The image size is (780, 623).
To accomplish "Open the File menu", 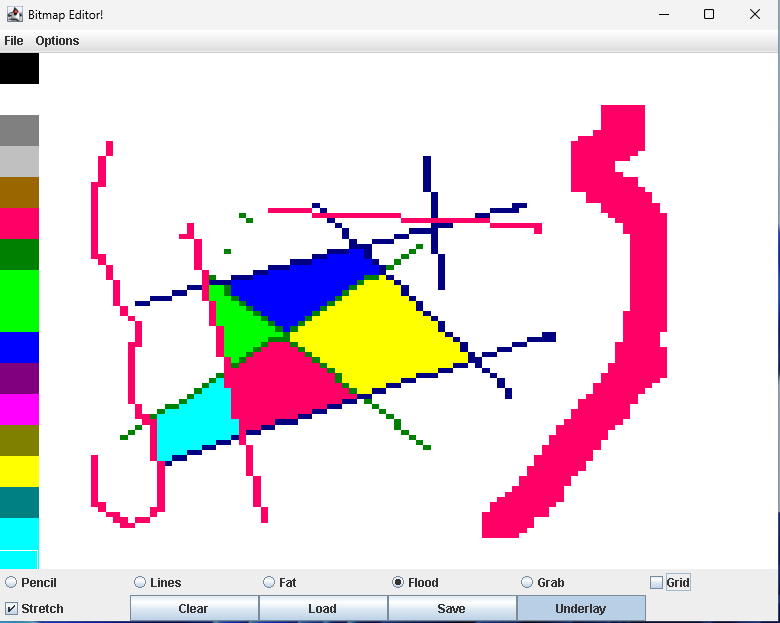I will (x=14, y=41).
